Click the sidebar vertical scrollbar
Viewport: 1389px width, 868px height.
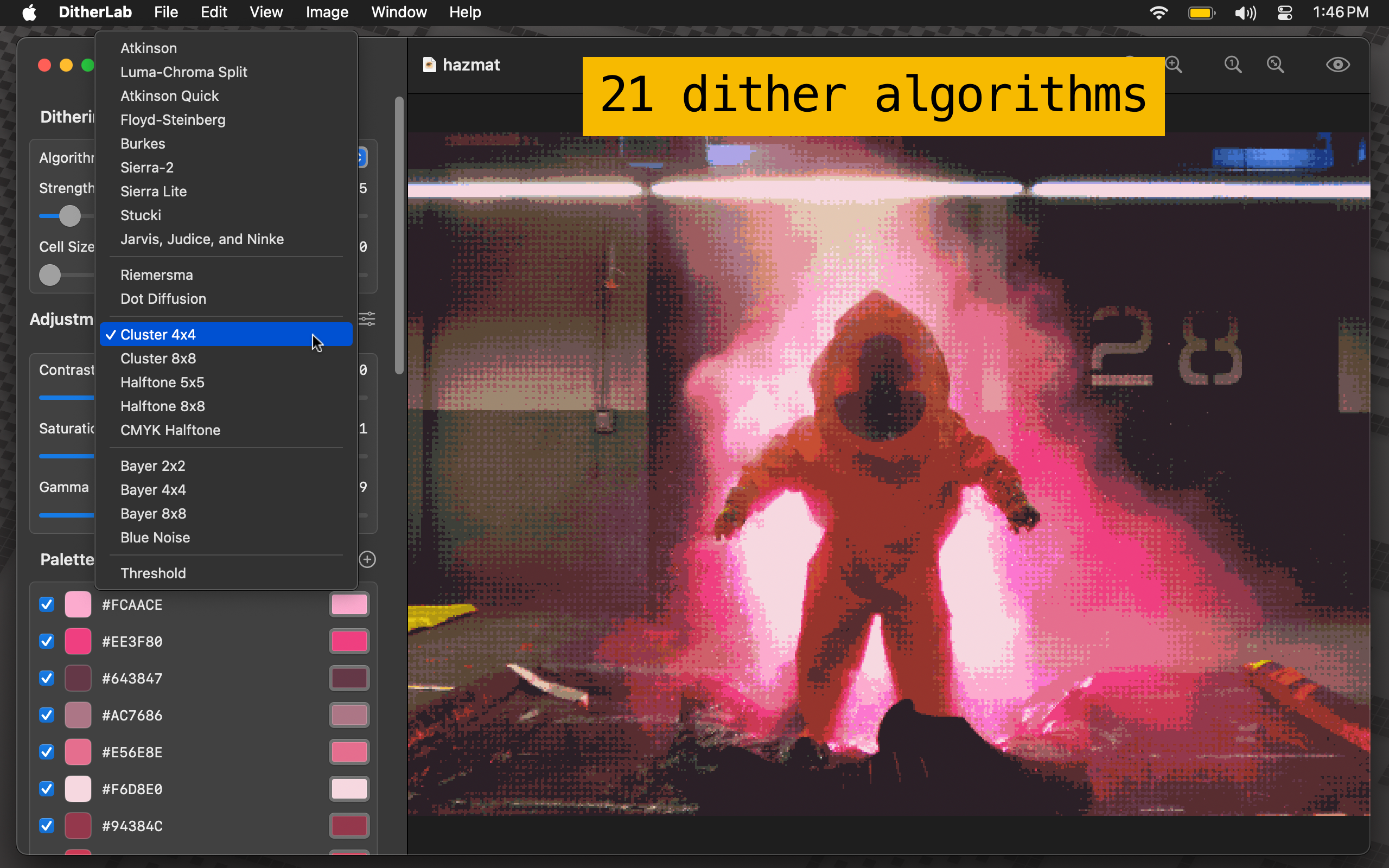(x=399, y=235)
